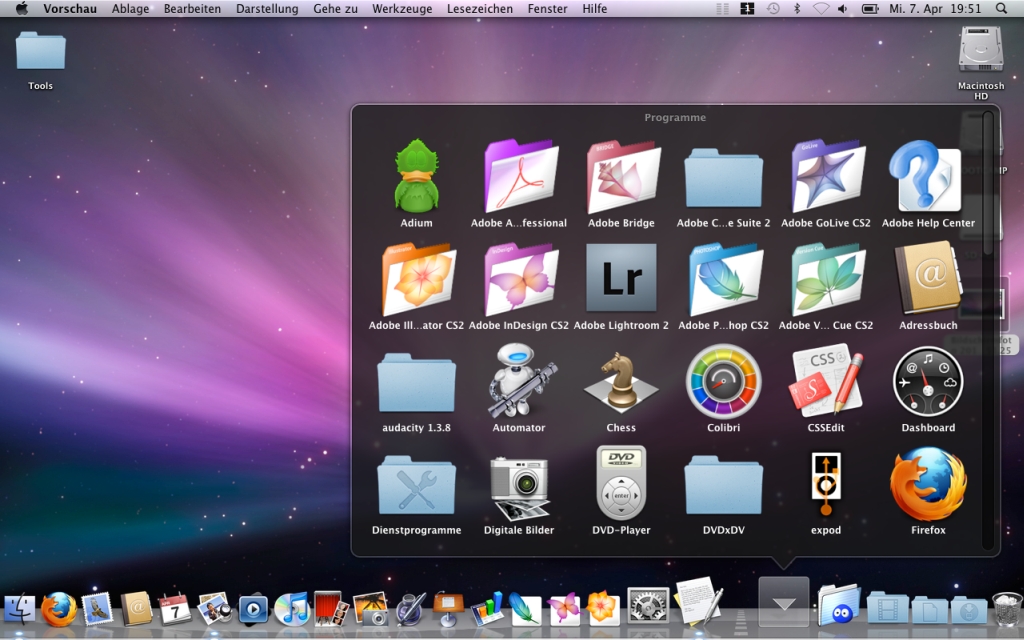Image resolution: width=1024 pixels, height=640 pixels.
Task: Click the Bluetooth status icon
Action: (797, 8)
